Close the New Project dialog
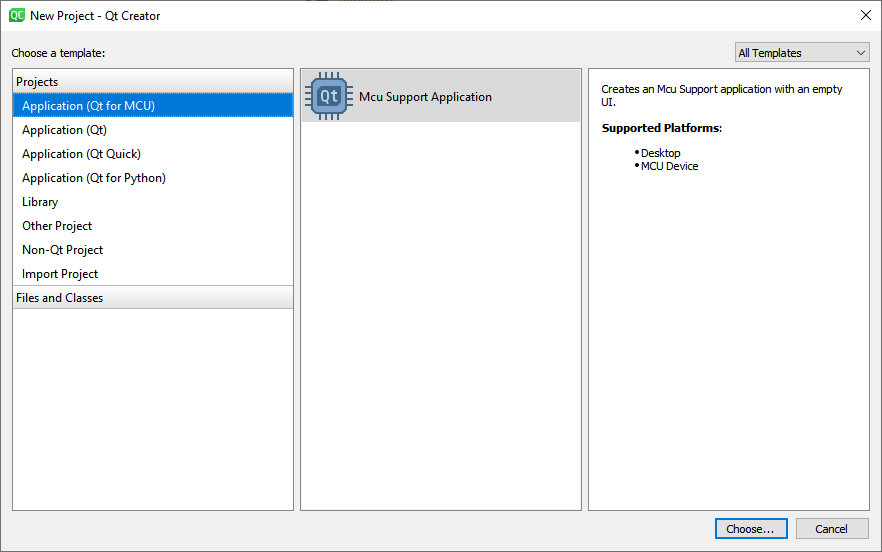 [x=865, y=15]
